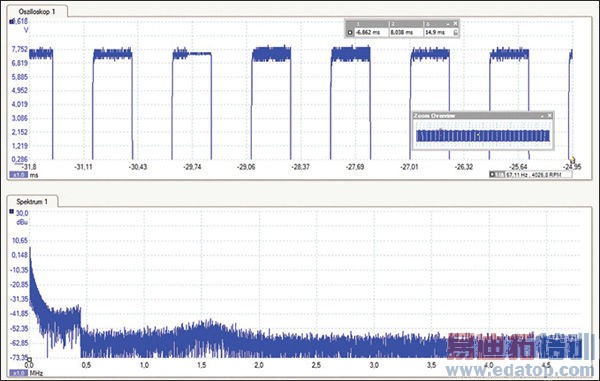
Task: Minimize the Zoom Overview panel
Action: pyautogui.click(x=542, y=115)
